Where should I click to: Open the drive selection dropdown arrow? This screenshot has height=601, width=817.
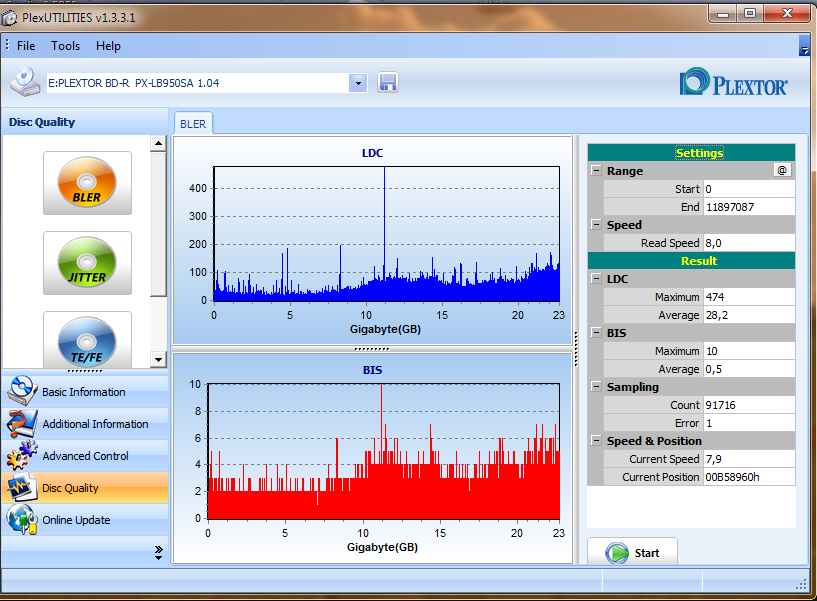(358, 83)
